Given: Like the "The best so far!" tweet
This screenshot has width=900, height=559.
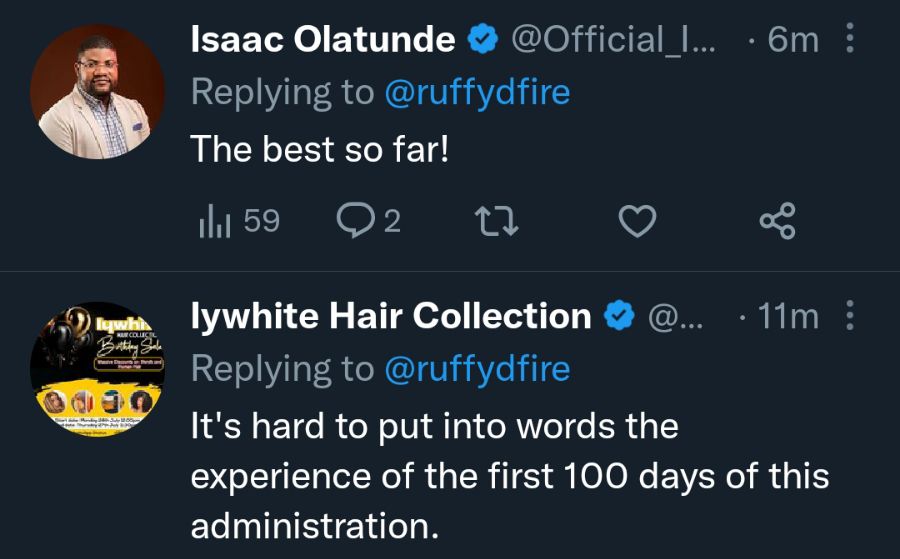Looking at the screenshot, I should click(637, 221).
